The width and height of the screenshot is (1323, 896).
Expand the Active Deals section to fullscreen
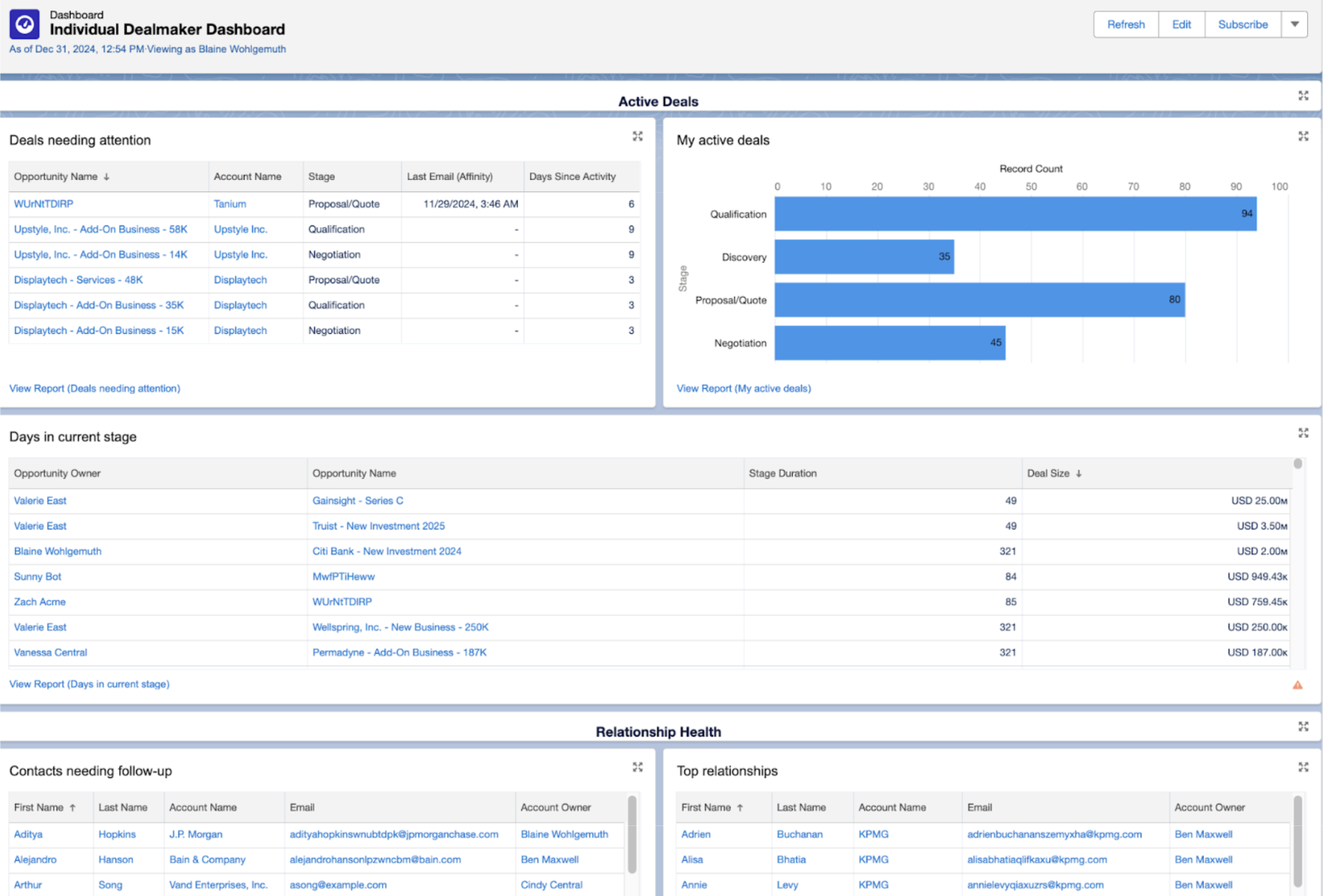(1304, 96)
